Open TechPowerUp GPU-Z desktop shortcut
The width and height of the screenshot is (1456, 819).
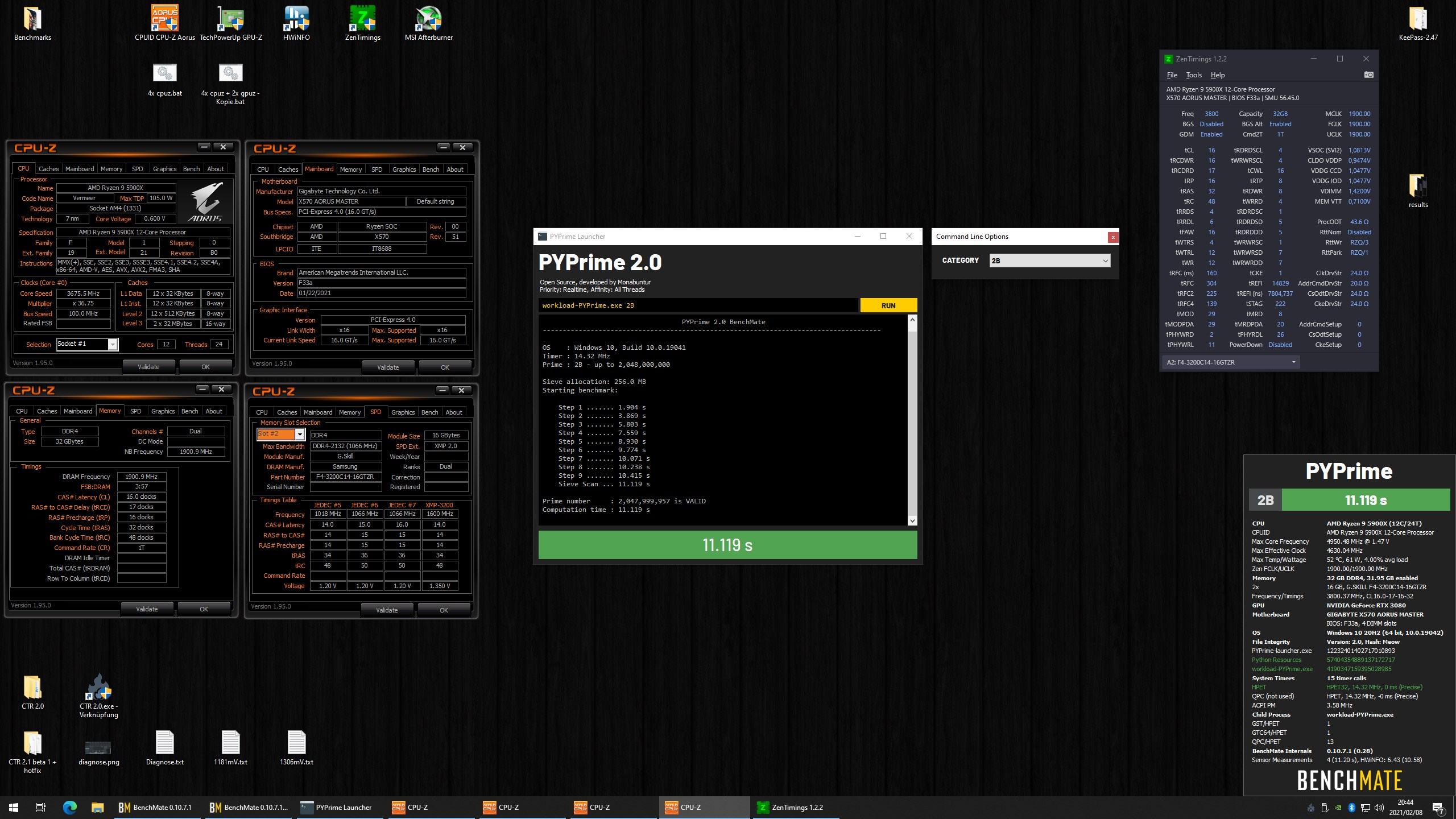tap(231, 24)
